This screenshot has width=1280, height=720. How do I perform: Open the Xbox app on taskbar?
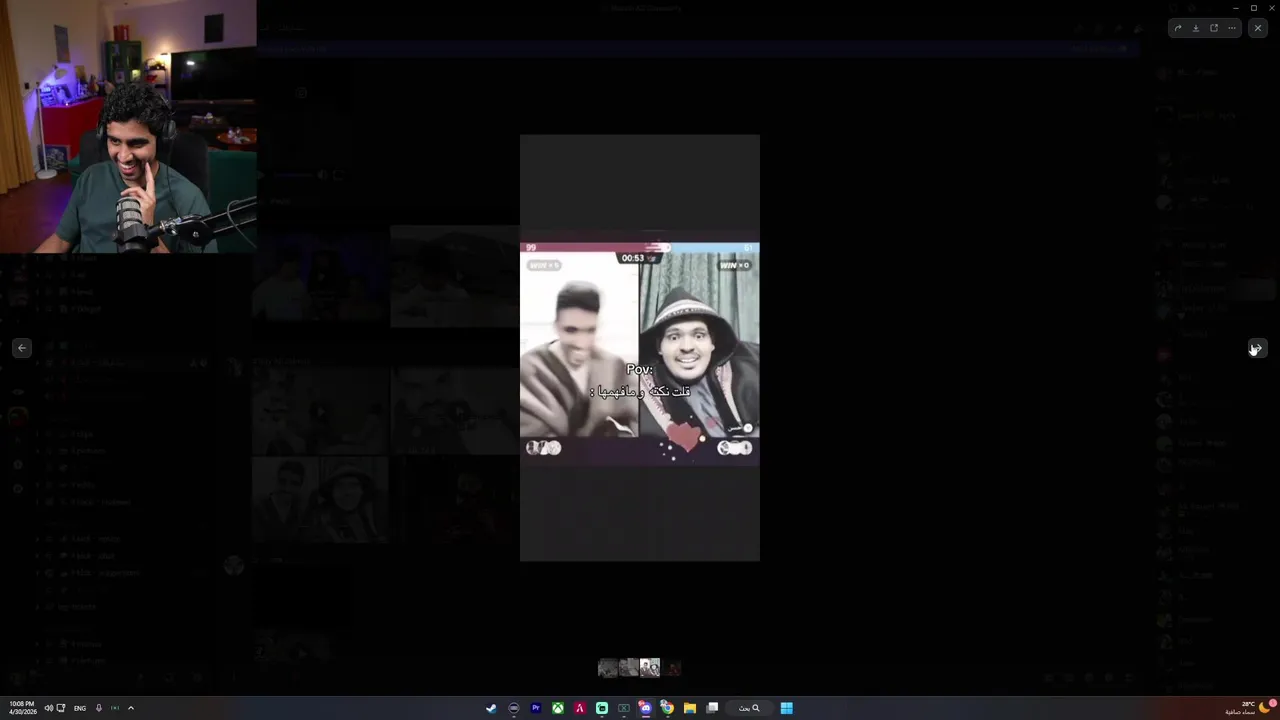[558, 708]
